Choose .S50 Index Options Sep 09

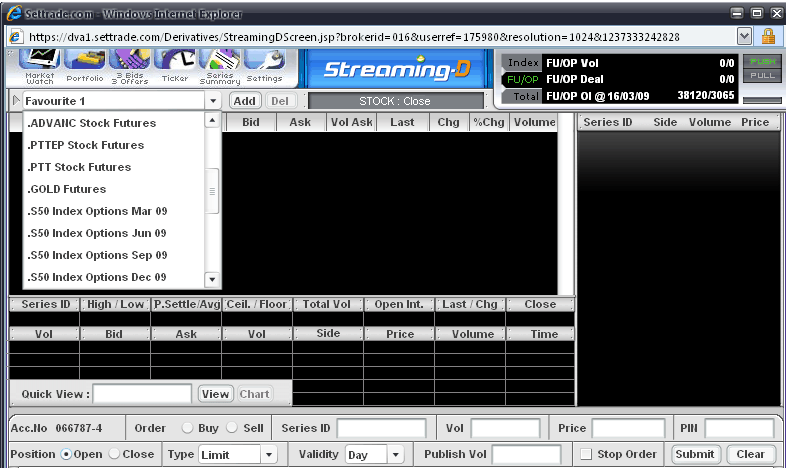(x=114, y=255)
